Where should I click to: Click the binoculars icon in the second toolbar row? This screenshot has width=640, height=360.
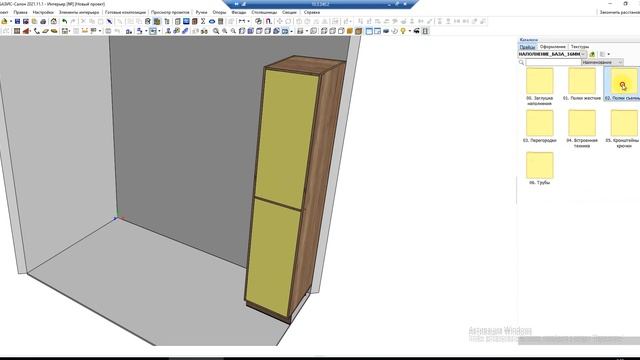[x=204, y=31]
